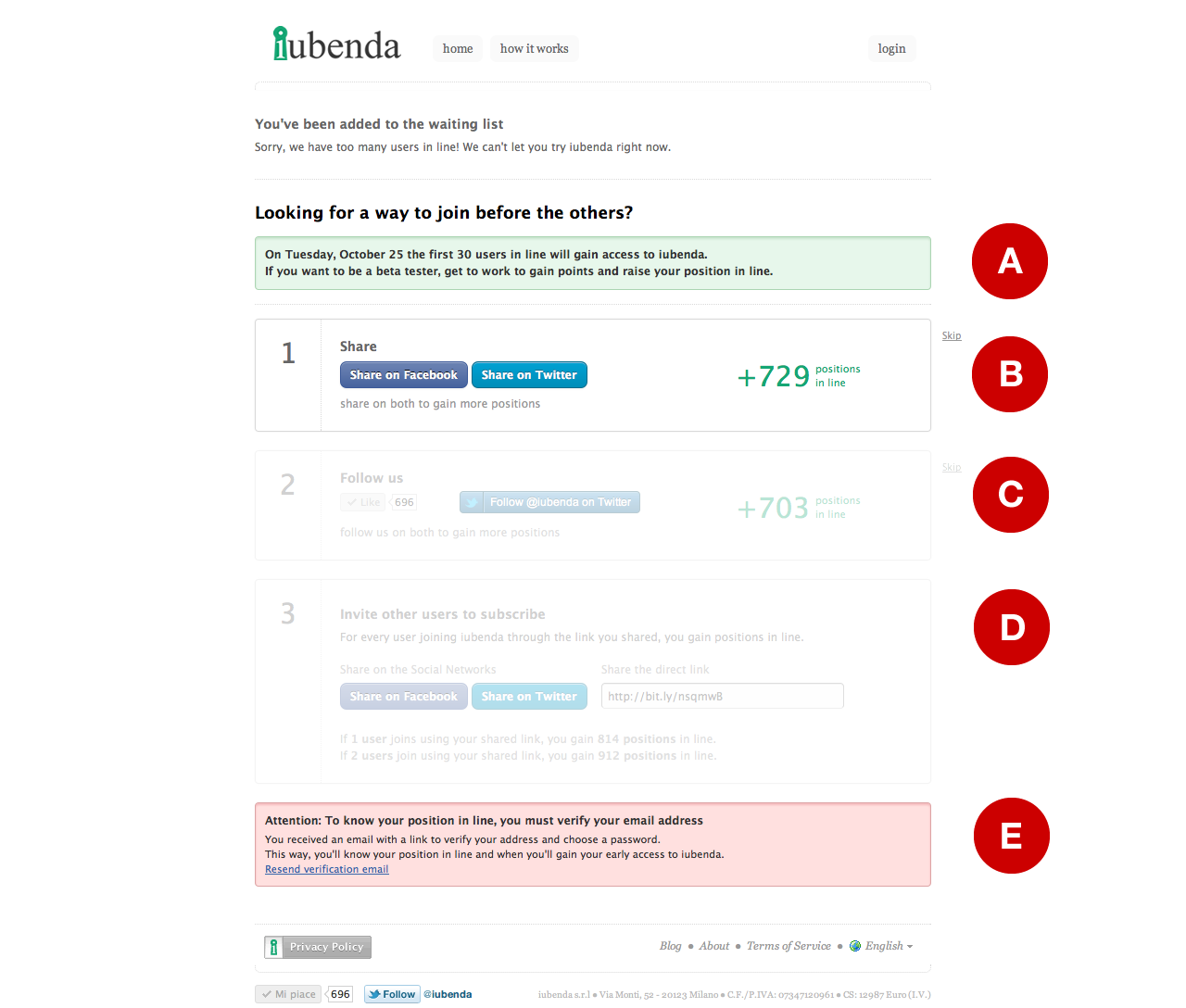Click the iubenda logo
This screenshot has height=1008, width=1186.
(x=336, y=44)
